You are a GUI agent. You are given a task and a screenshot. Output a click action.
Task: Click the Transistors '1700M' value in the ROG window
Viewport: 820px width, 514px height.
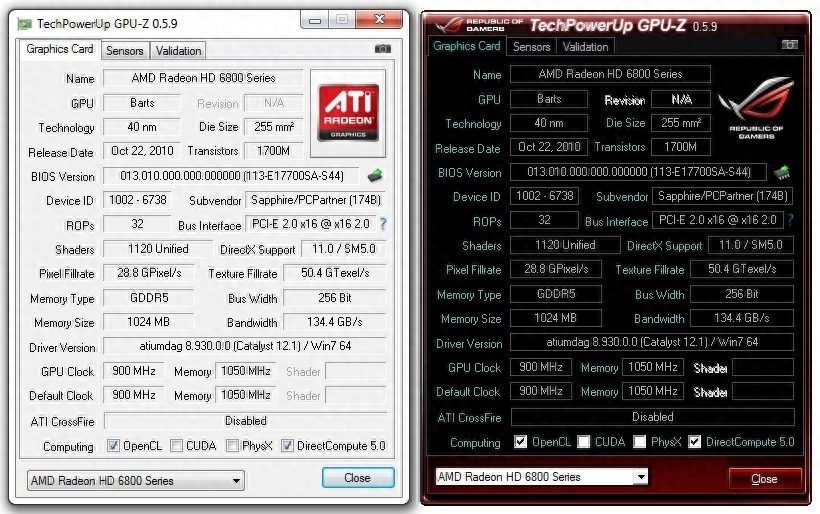680,147
